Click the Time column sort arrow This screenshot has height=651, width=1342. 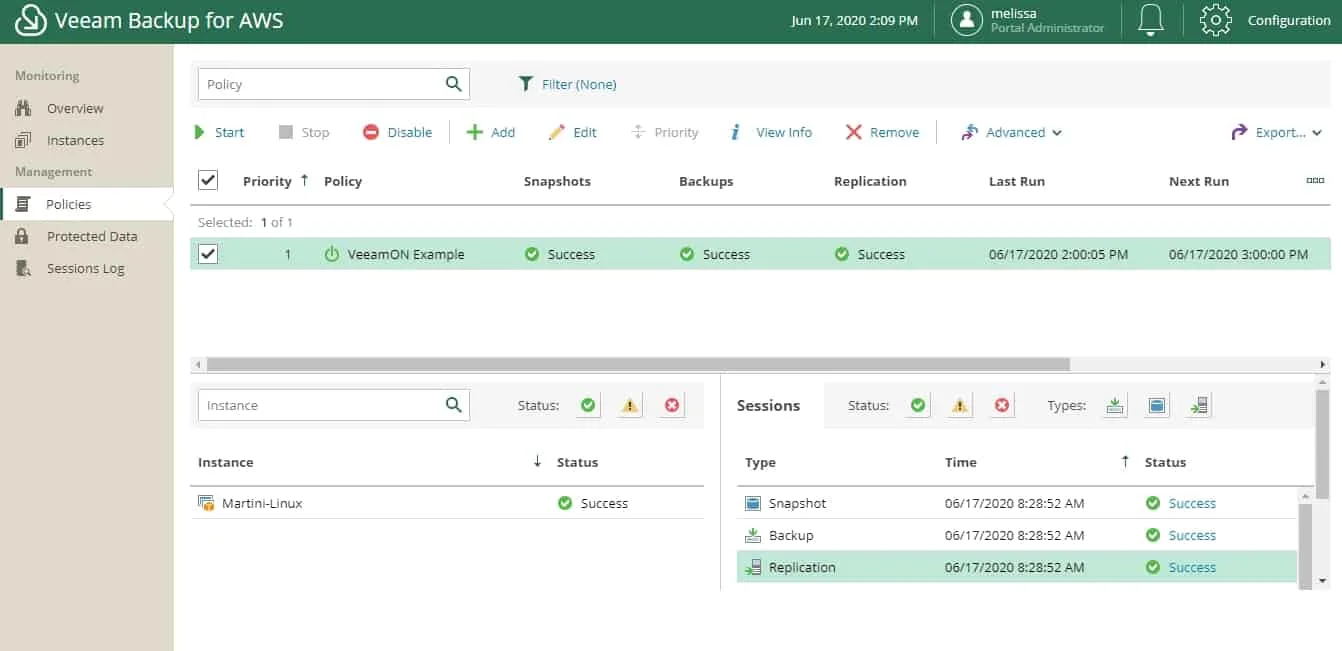pyautogui.click(x=1125, y=461)
